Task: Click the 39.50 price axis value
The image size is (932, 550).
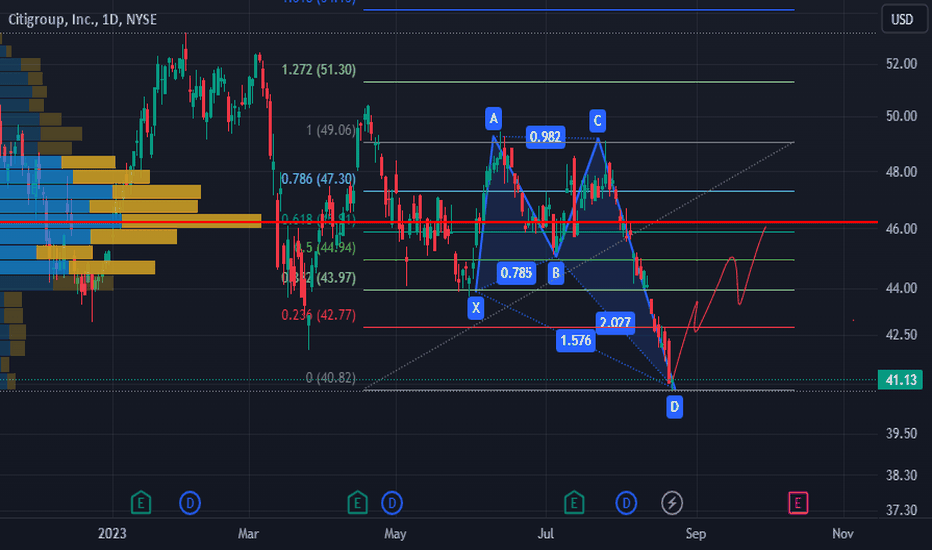Action: [901, 433]
